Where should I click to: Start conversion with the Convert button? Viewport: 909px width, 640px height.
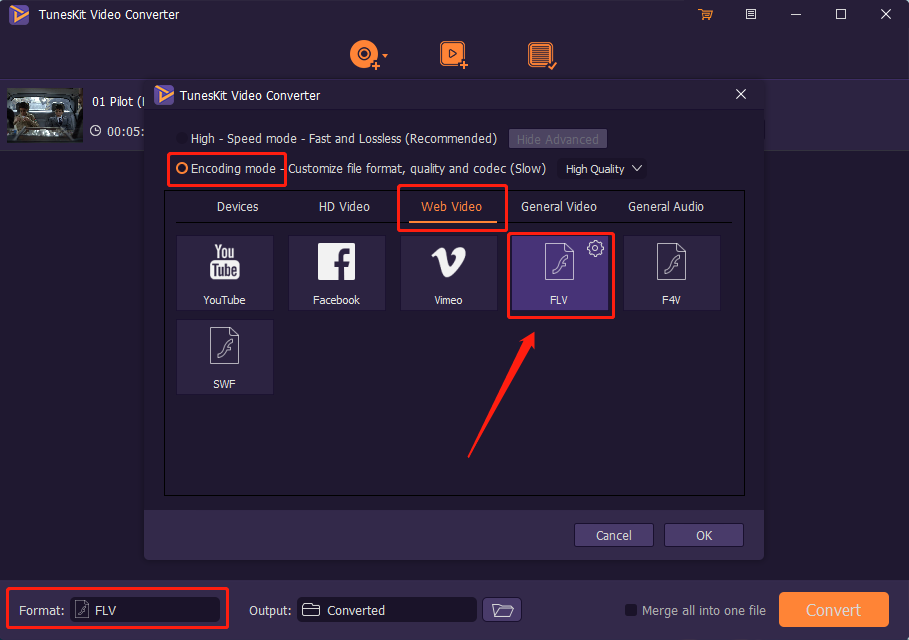[x=834, y=610]
